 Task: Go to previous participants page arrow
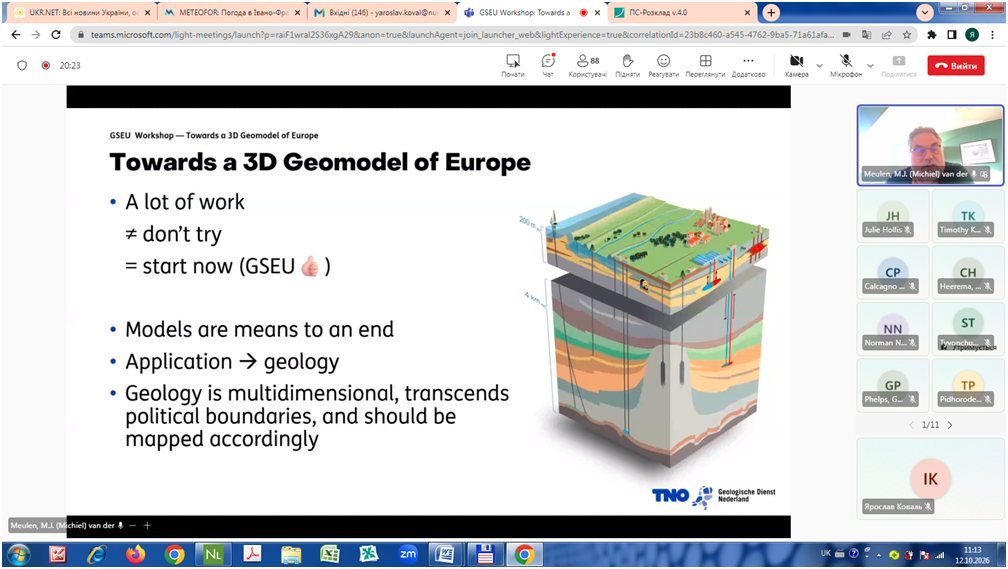[x=911, y=425]
